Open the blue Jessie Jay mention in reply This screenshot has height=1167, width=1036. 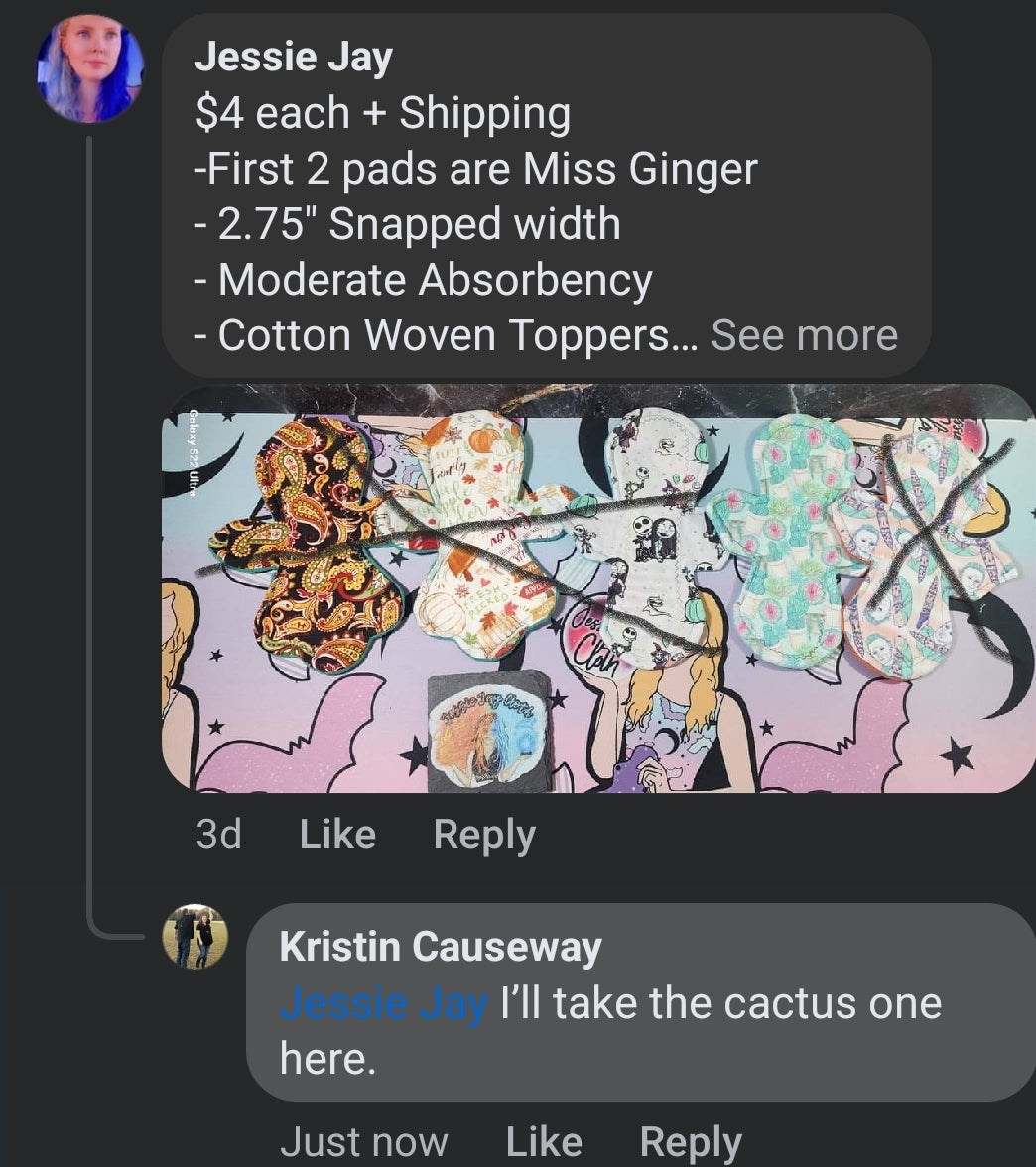click(x=383, y=1003)
